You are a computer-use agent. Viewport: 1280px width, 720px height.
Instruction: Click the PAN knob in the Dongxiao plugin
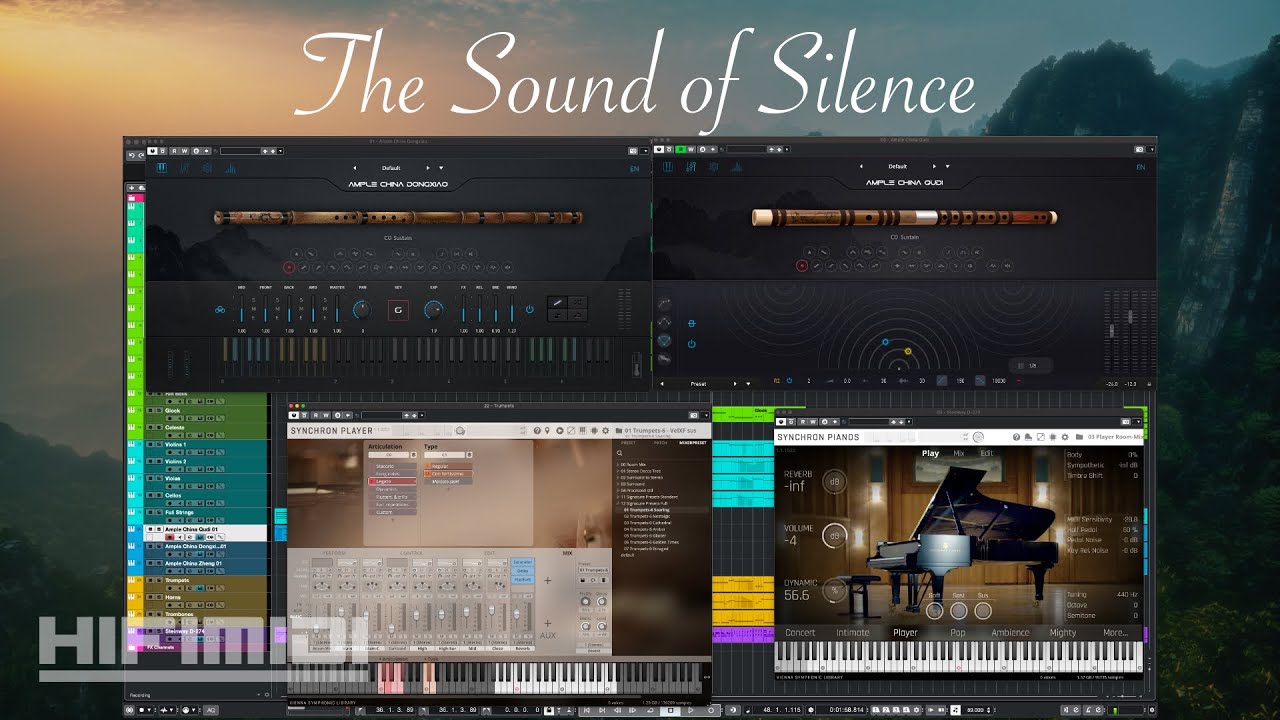pyautogui.click(x=361, y=310)
